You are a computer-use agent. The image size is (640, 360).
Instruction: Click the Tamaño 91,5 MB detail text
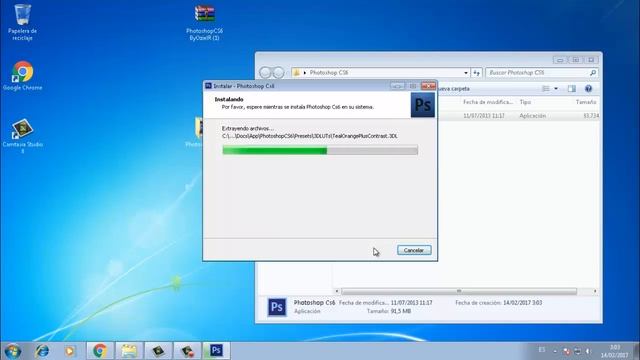click(389, 311)
